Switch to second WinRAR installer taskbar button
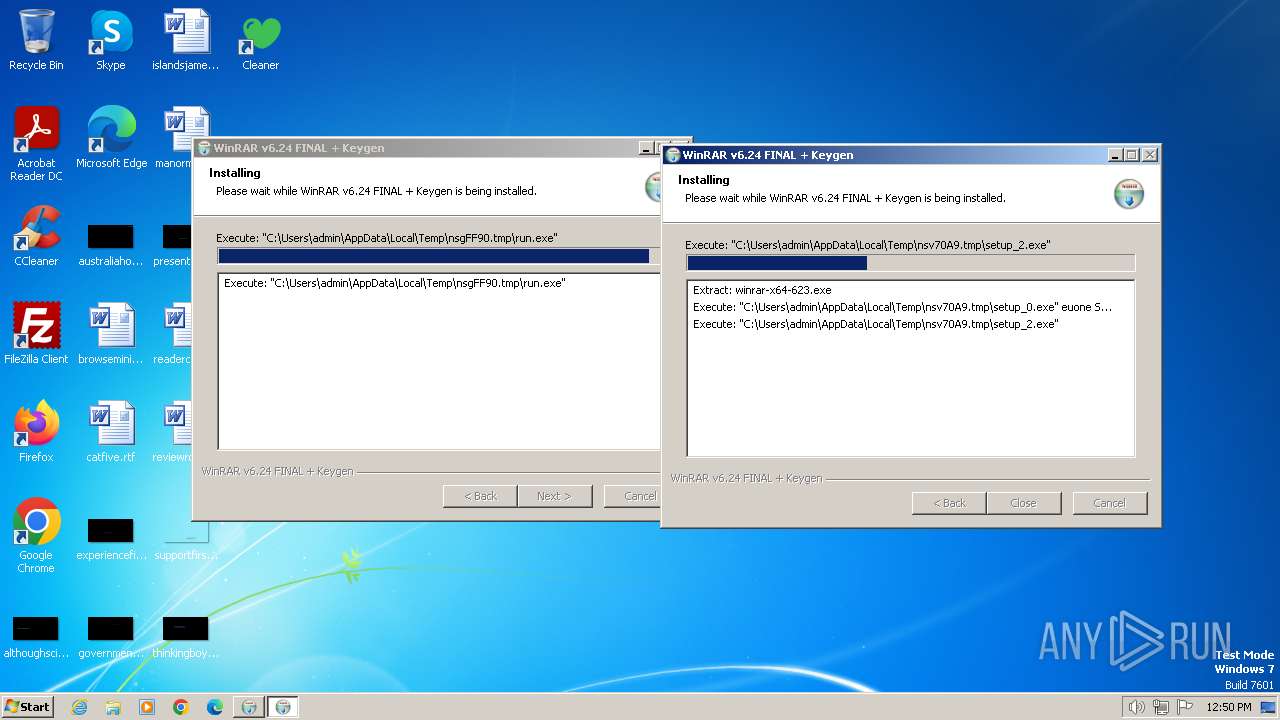 283,707
